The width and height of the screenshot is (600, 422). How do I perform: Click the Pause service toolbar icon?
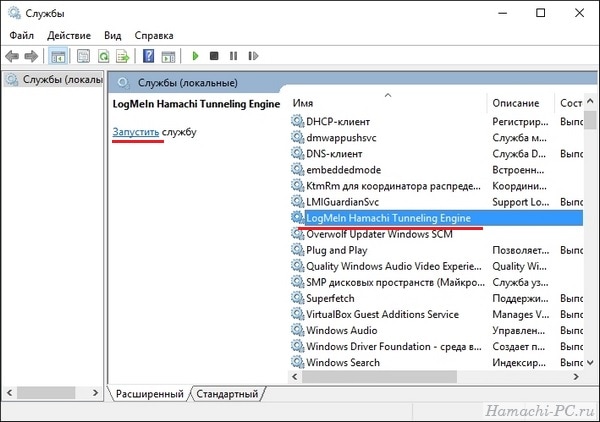233,56
